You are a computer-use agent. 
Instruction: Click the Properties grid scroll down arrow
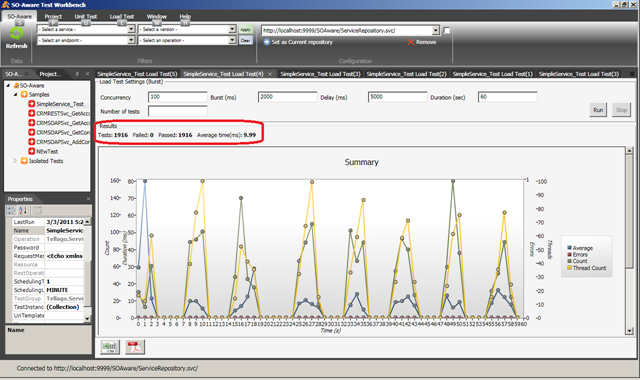pyautogui.click(x=87, y=318)
